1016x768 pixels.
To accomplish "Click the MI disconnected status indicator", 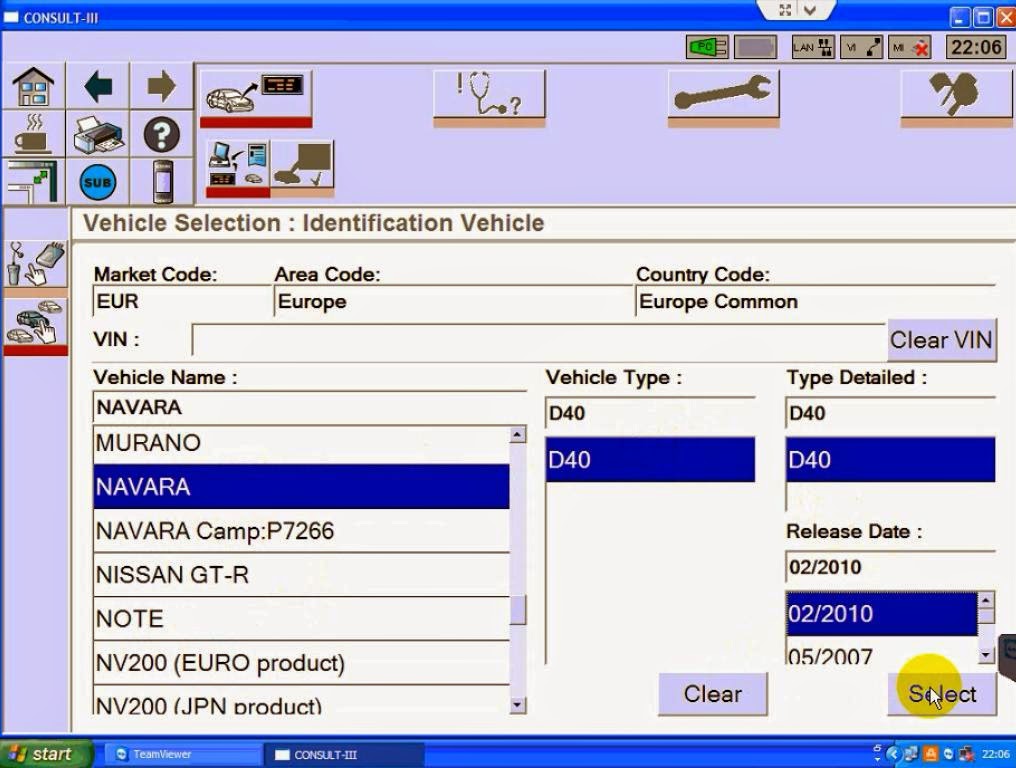I will [x=910, y=47].
